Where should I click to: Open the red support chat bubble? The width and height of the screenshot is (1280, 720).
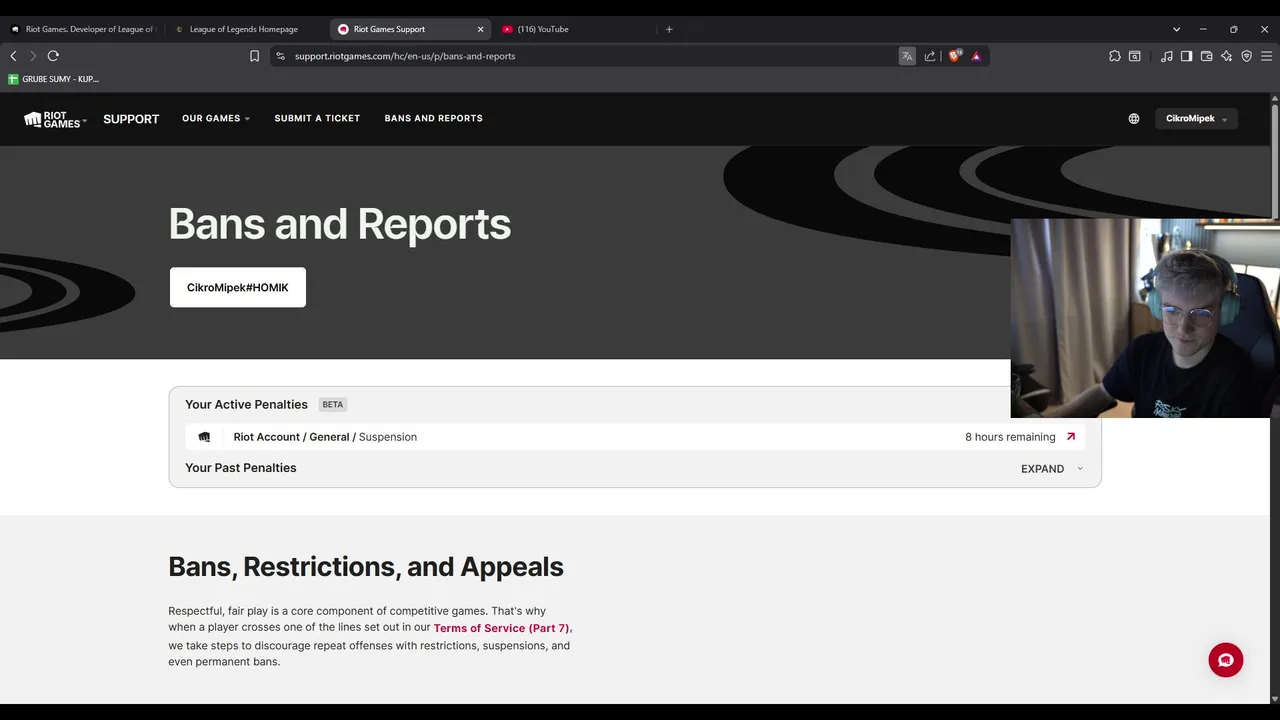(x=1226, y=660)
